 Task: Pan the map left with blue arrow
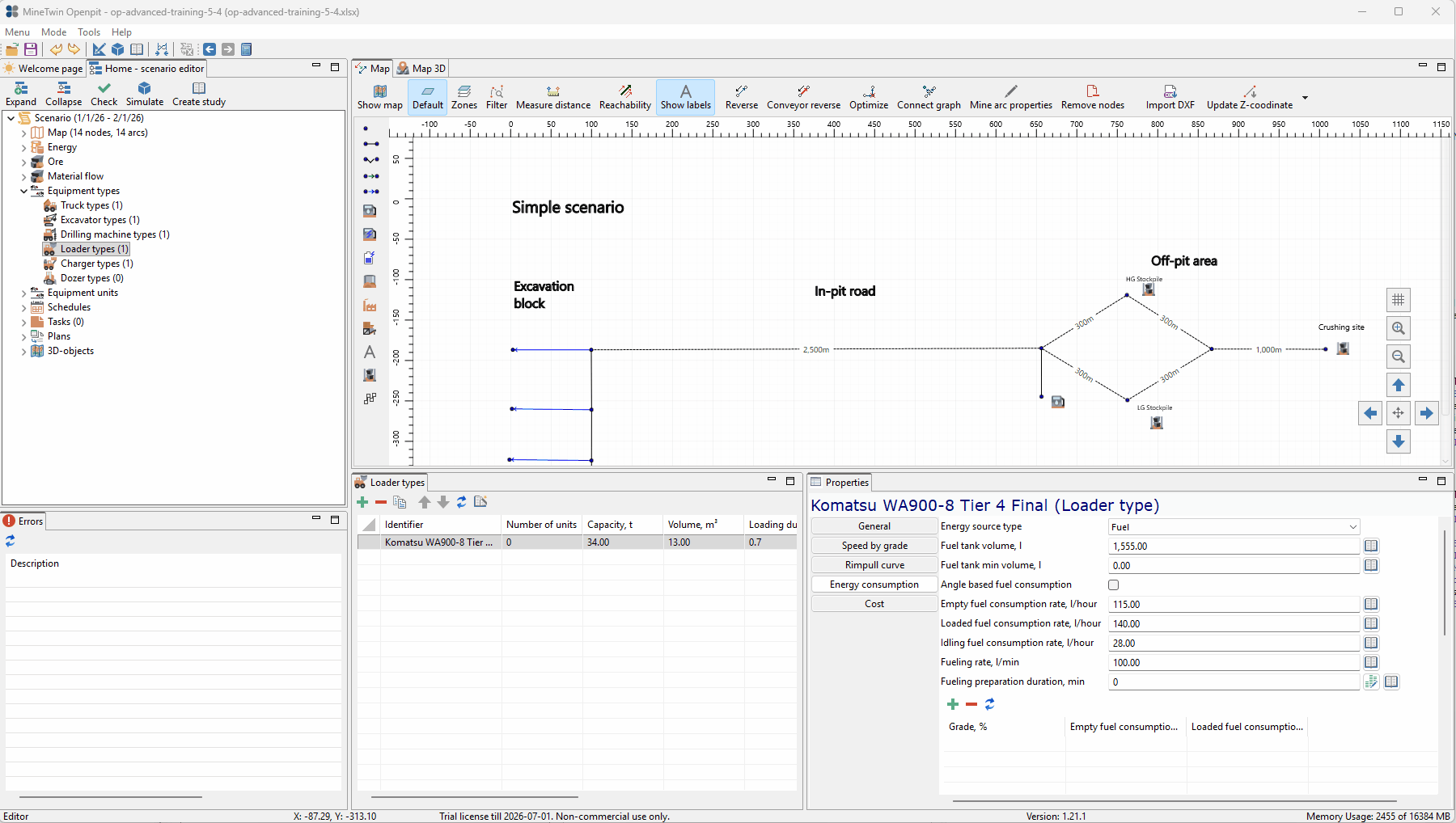pos(1370,413)
